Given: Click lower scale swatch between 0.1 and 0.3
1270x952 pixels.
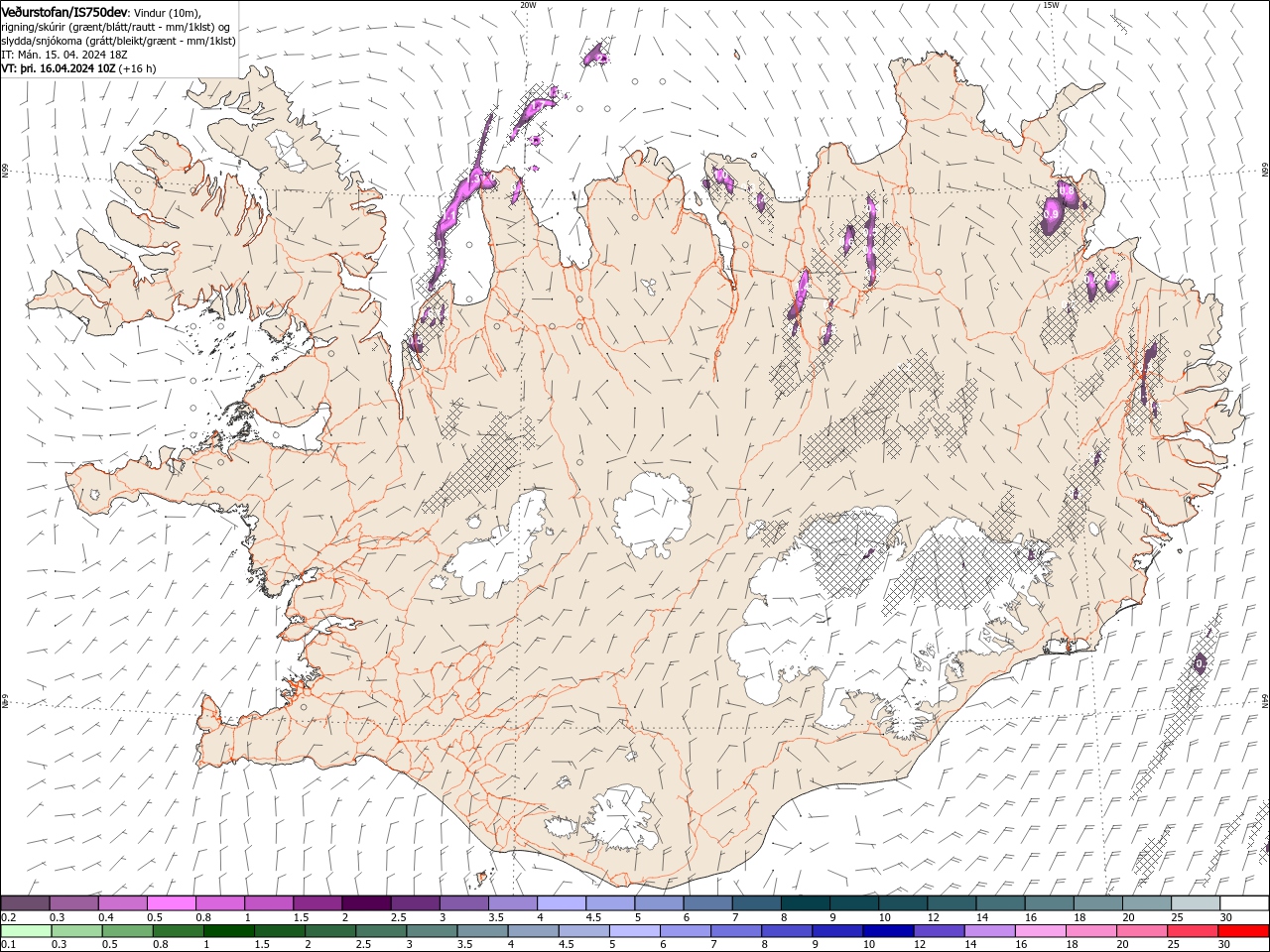Looking at the screenshot, I should click(26, 931).
